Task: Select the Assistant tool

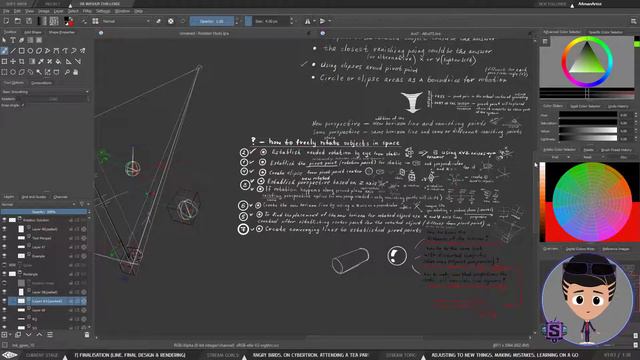Action: click(69, 62)
